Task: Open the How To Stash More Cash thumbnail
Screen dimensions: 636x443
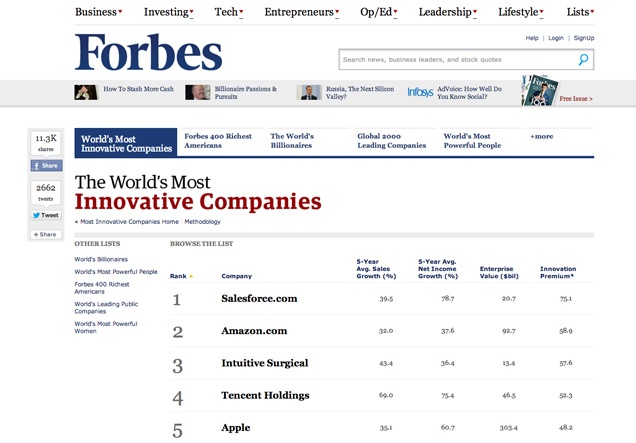Action: point(86,92)
